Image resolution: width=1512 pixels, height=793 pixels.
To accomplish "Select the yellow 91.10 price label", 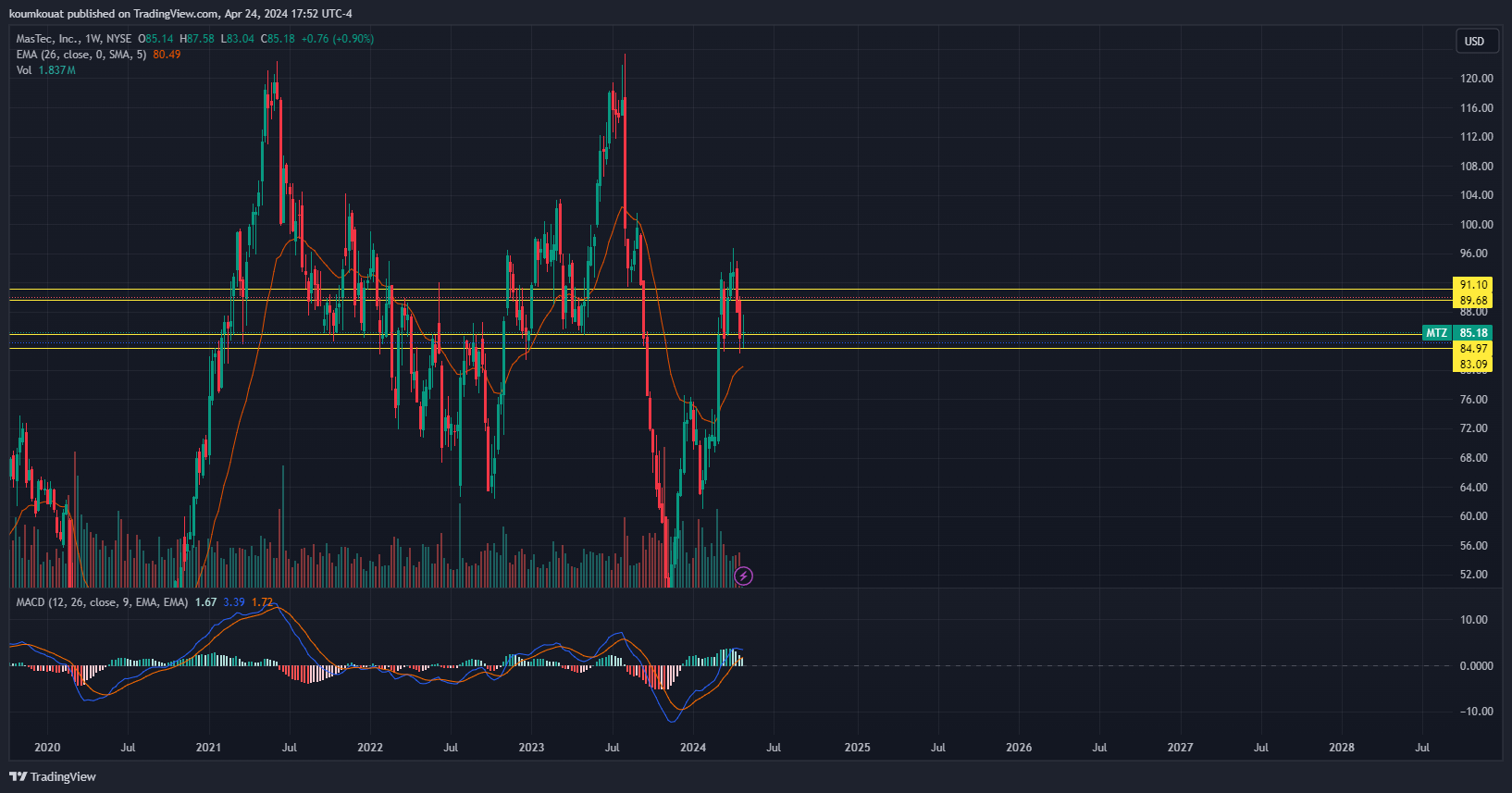I will (1473, 285).
